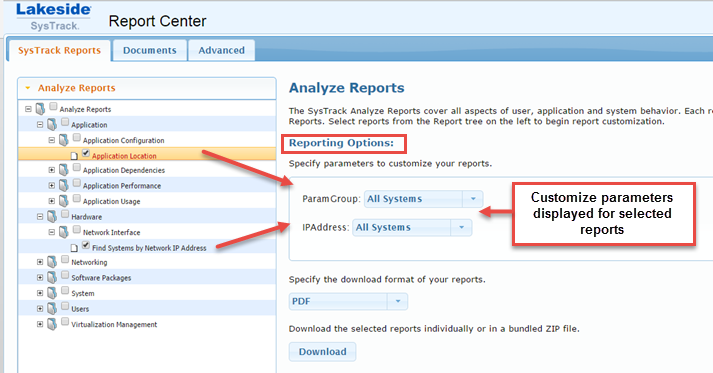The width and height of the screenshot is (713, 373).
Task: Expand the Application Performance node
Action: click(x=52, y=186)
